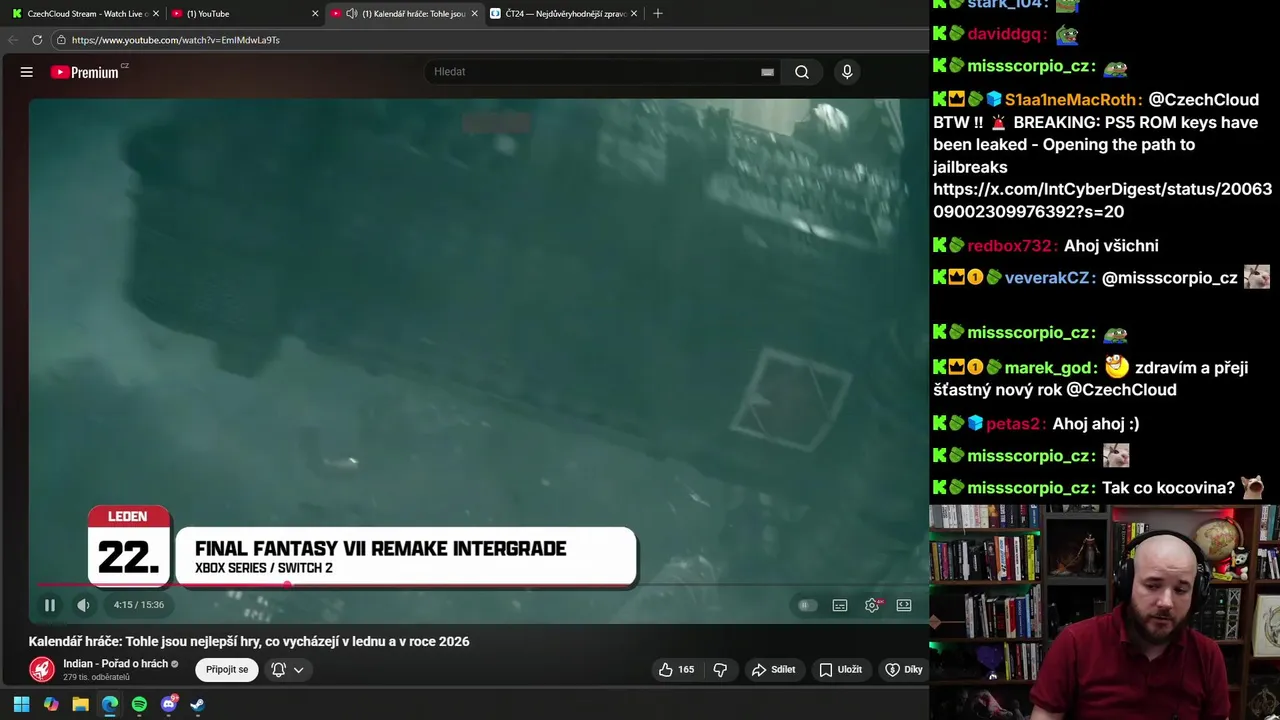Click the 4:15 / 15:36 time display
Image resolution: width=1280 pixels, height=720 pixels.
tap(138, 605)
